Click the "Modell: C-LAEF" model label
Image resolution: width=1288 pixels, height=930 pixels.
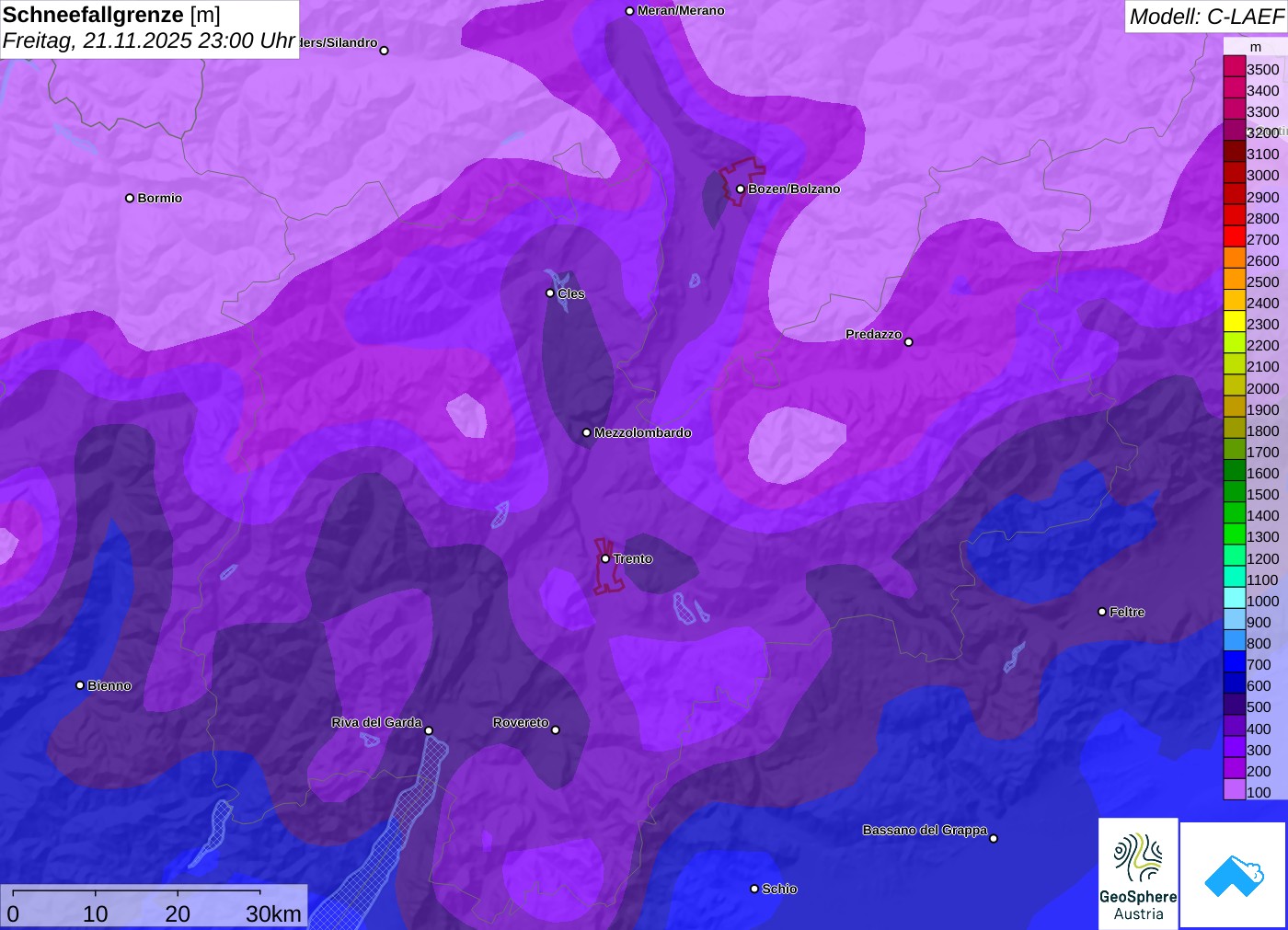[1206, 17]
